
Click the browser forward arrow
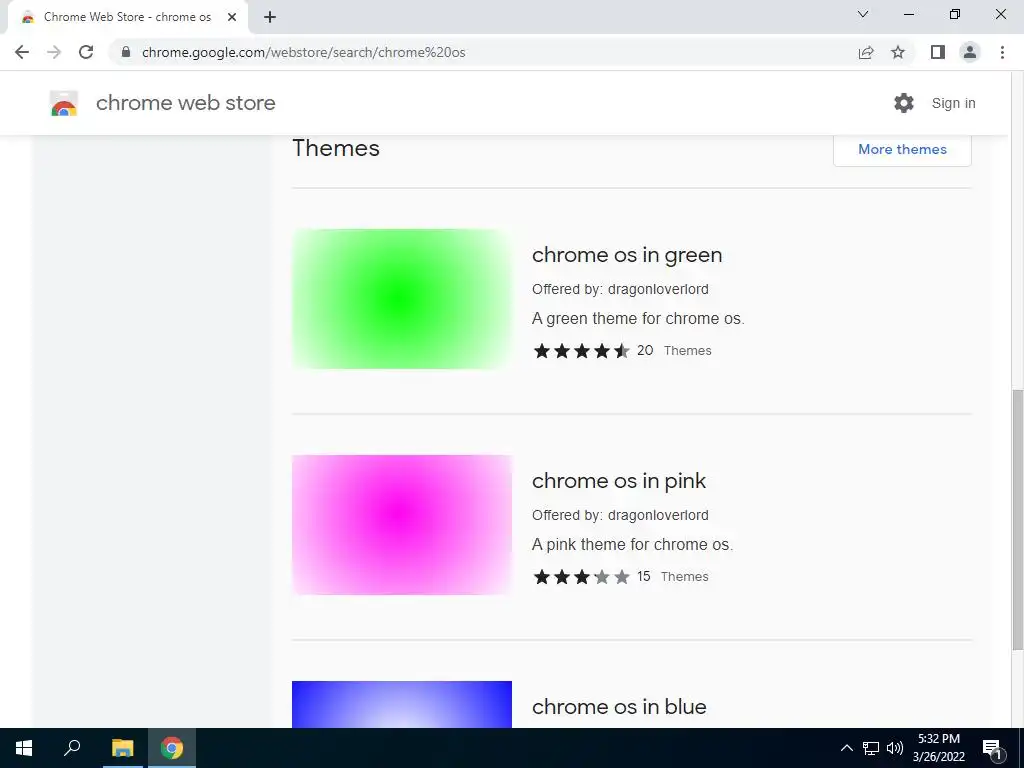point(54,52)
